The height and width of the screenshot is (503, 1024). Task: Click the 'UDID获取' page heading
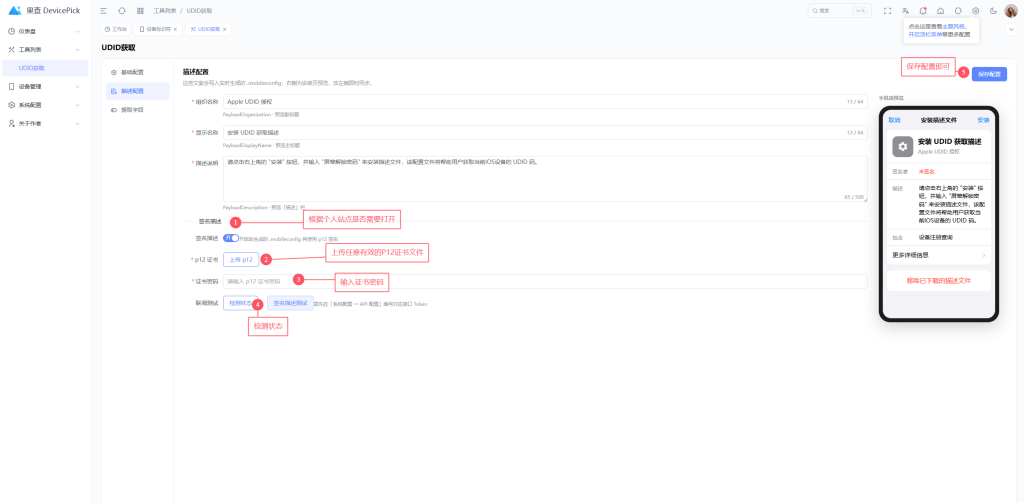click(118, 48)
